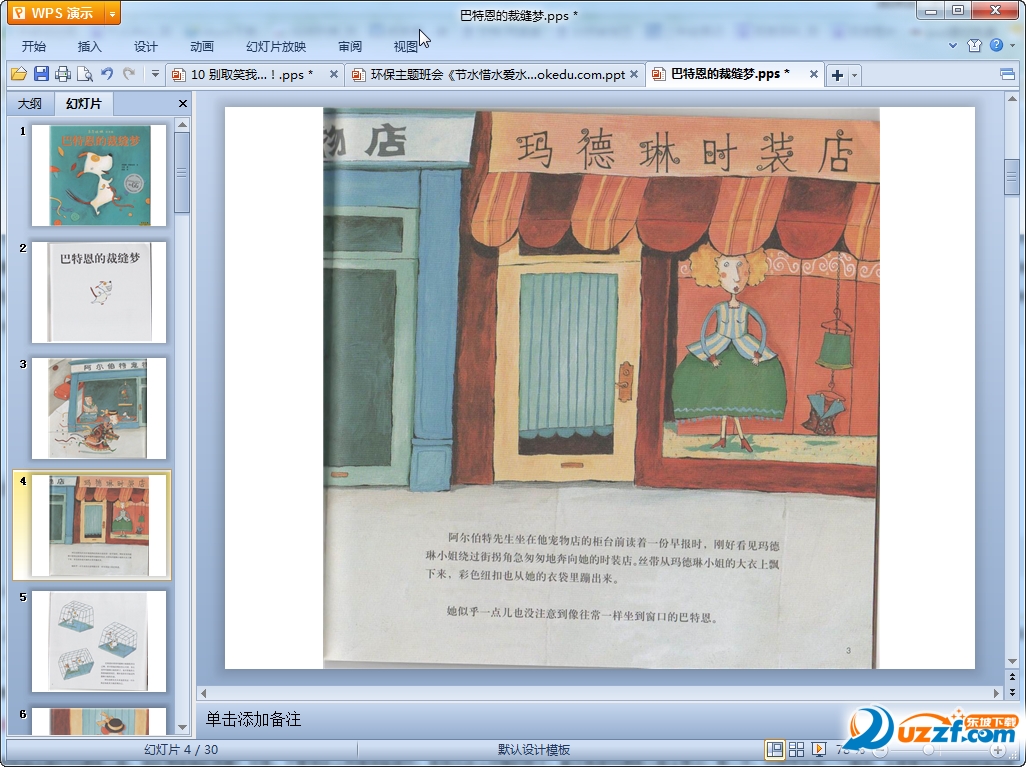Click thumbnail pane scroll down arrow

(183, 727)
